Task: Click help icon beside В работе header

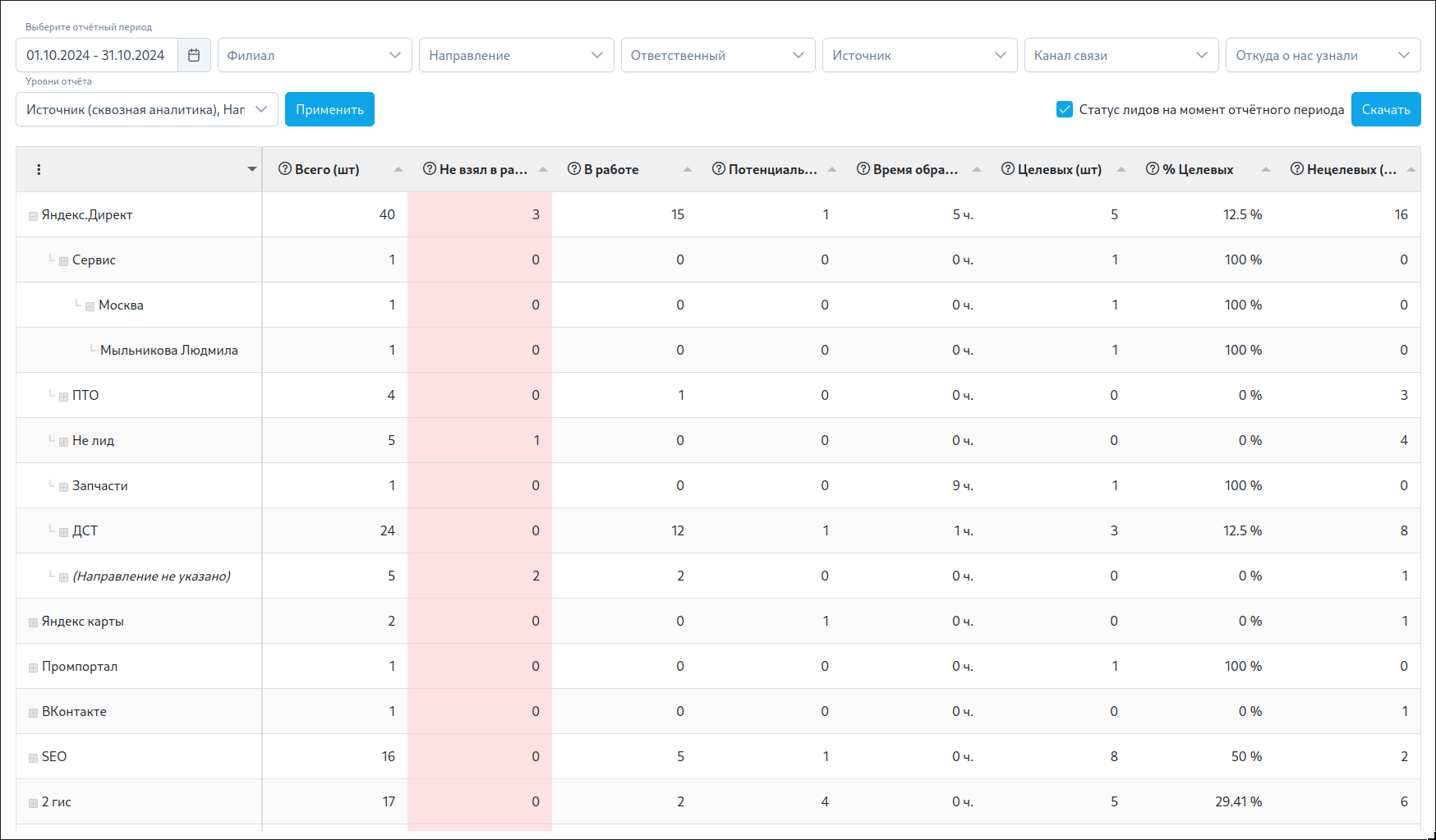Action: pyautogui.click(x=574, y=169)
